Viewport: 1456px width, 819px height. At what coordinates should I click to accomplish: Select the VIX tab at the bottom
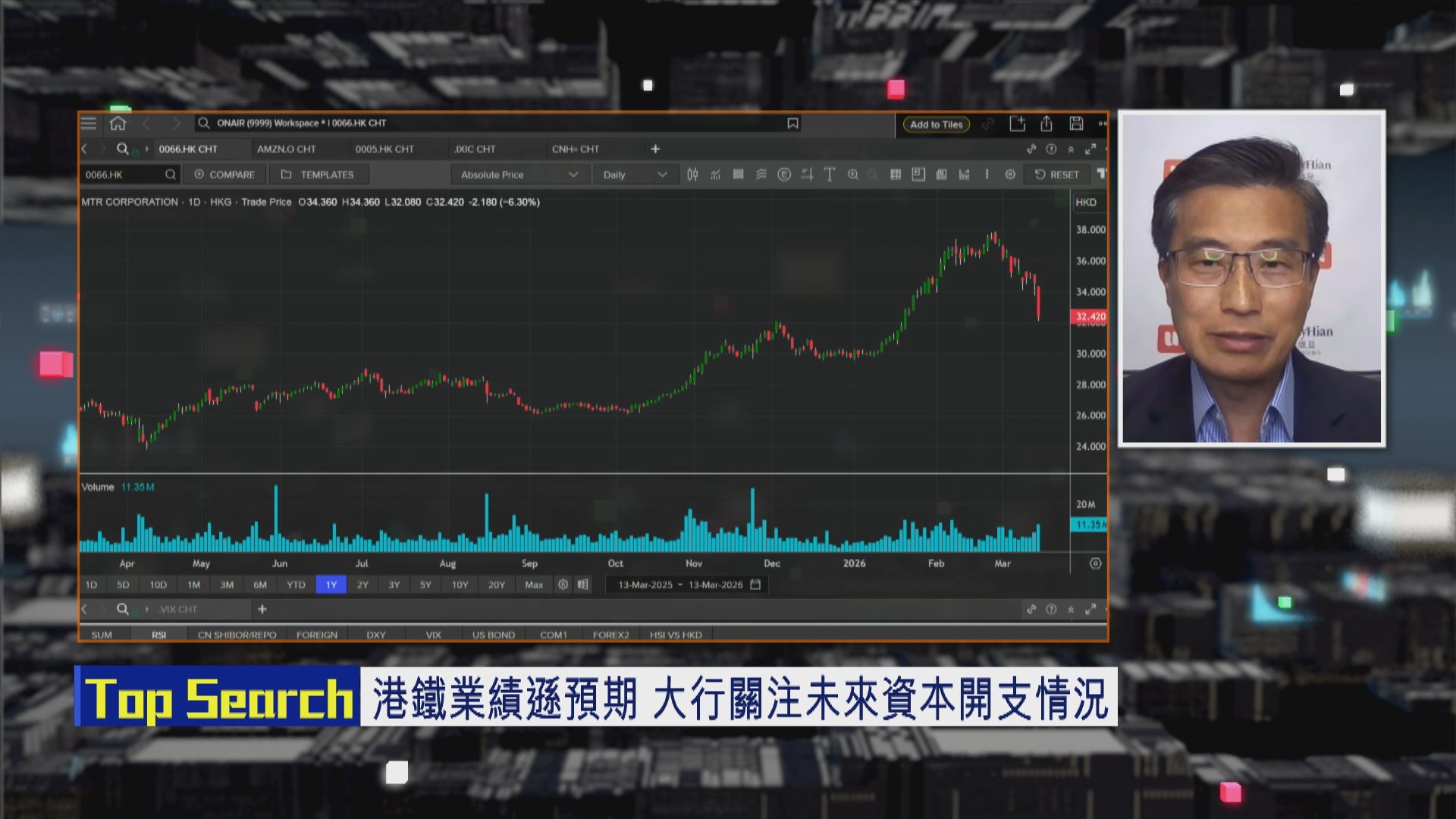coord(432,635)
